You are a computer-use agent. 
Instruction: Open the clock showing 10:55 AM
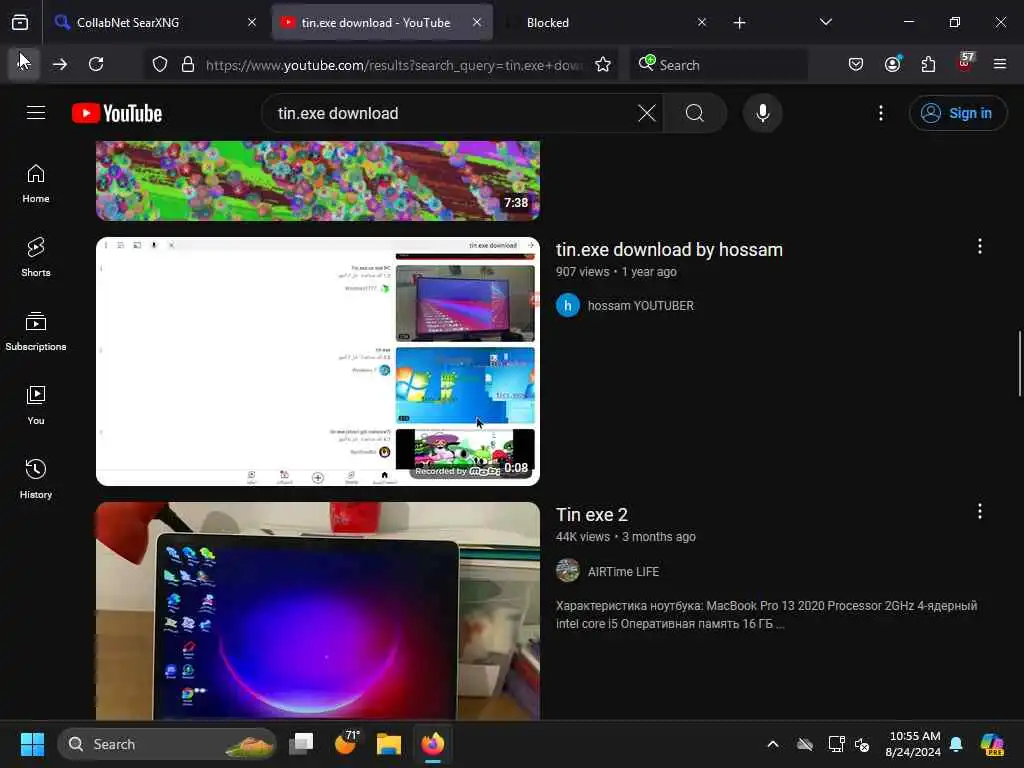pos(914,744)
